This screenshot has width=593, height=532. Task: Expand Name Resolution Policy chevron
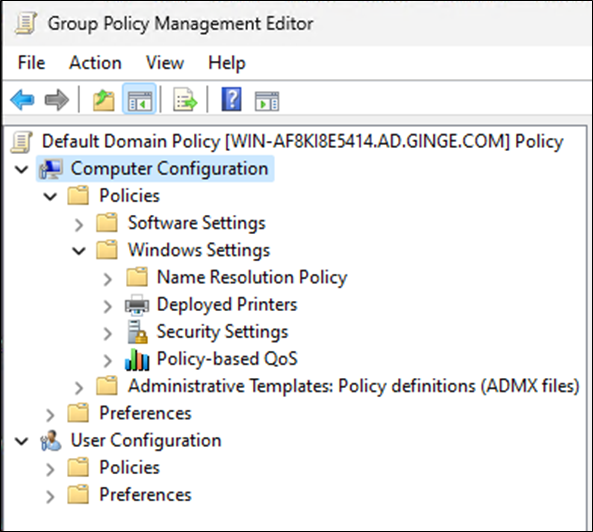(108, 279)
